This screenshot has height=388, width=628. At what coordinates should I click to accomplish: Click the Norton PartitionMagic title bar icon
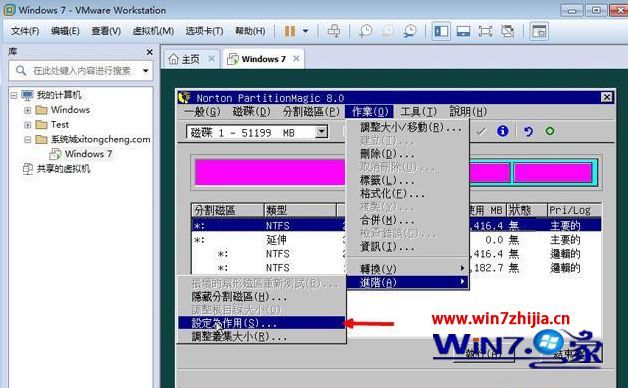(184, 97)
